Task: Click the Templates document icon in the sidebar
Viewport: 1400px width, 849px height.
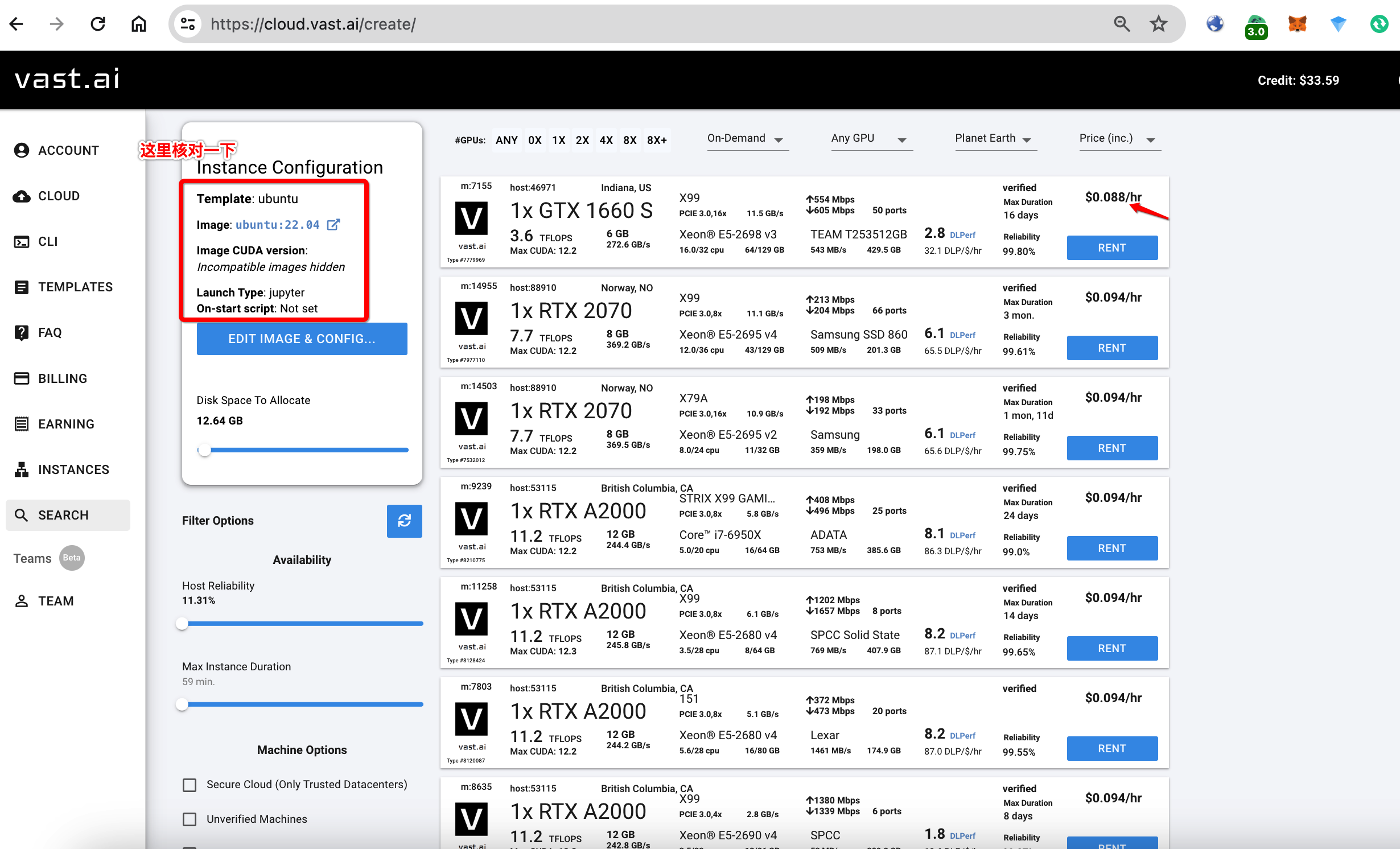Action: click(22, 287)
